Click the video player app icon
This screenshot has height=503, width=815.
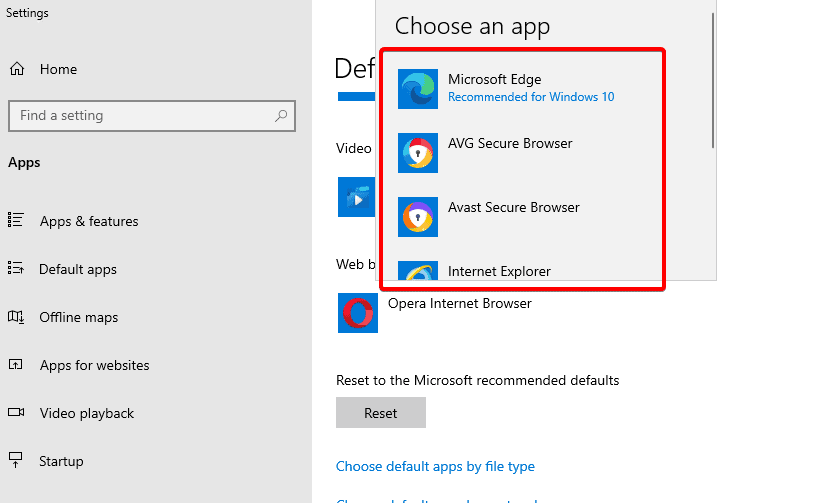[x=356, y=197]
